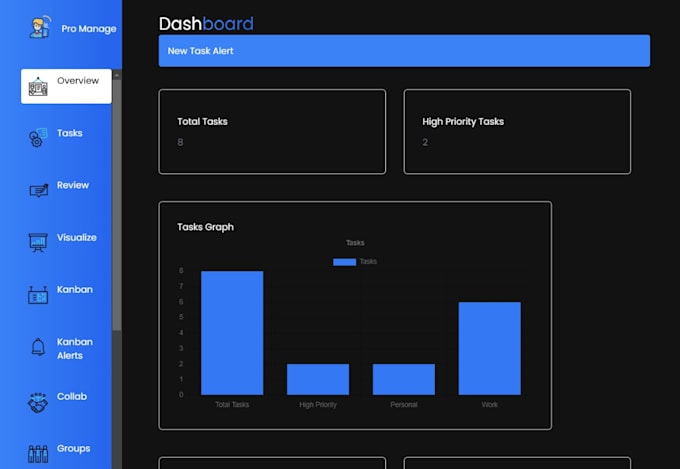The height and width of the screenshot is (469, 680).
Task: Click the Dashboard page title
Action: coord(206,23)
